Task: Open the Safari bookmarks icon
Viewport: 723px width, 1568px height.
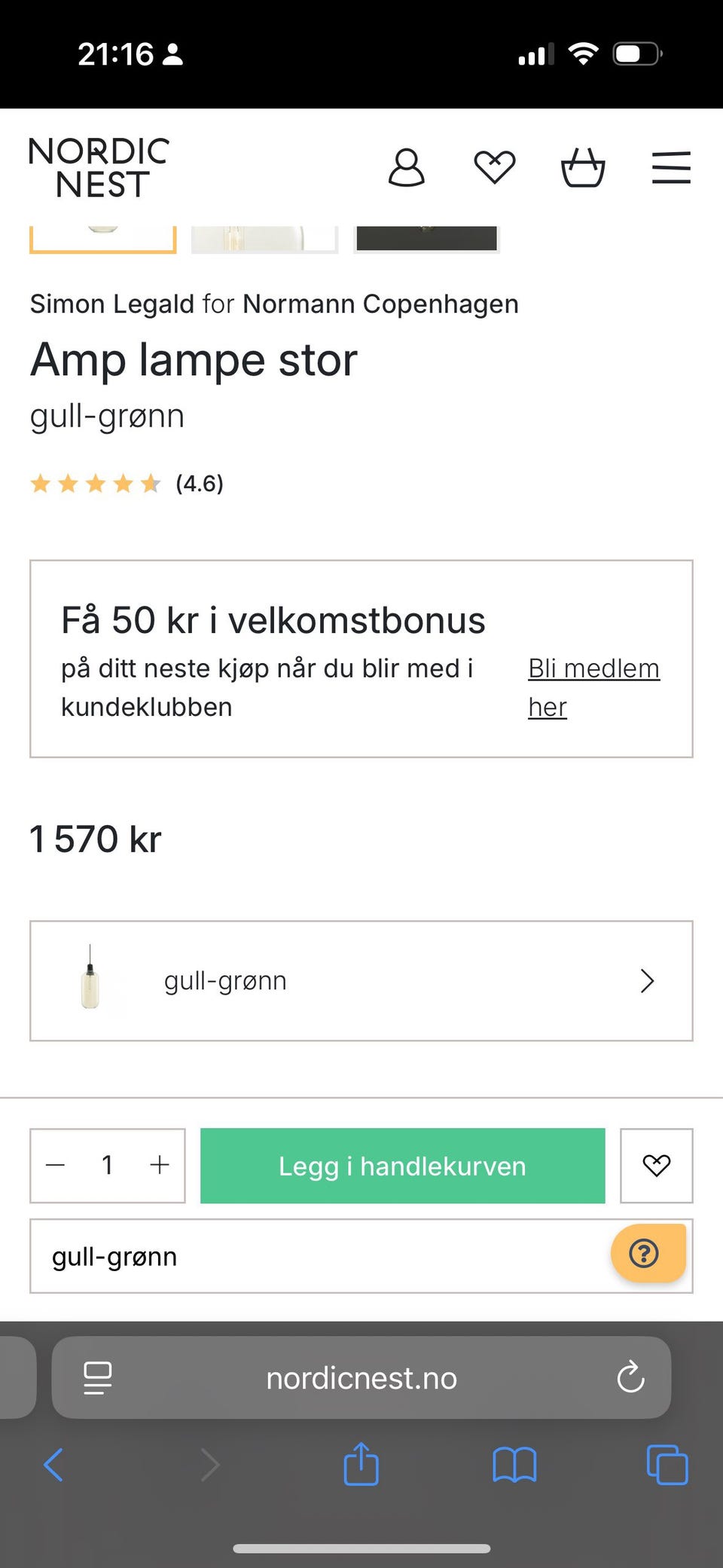Action: (x=514, y=1465)
